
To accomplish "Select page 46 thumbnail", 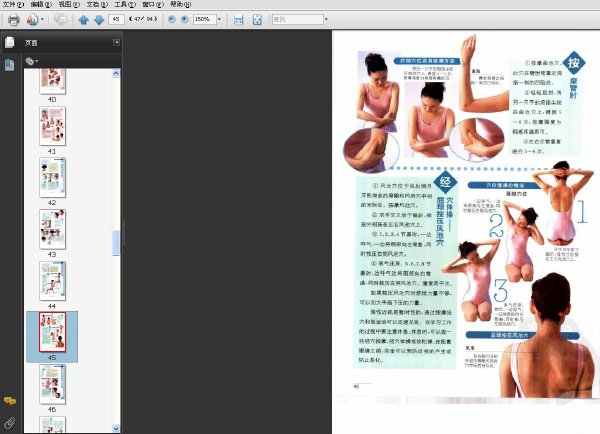I will pyautogui.click(x=52, y=384).
